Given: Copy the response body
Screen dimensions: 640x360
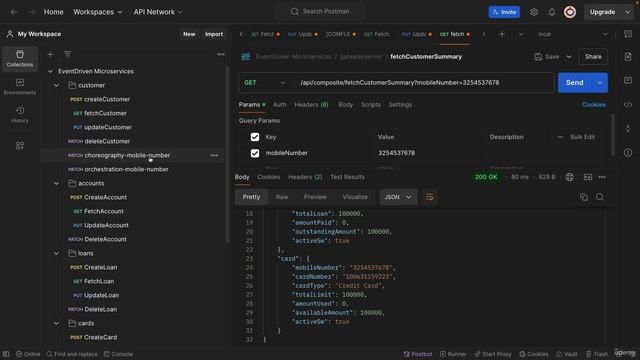Looking at the screenshot, I should 584,197.
